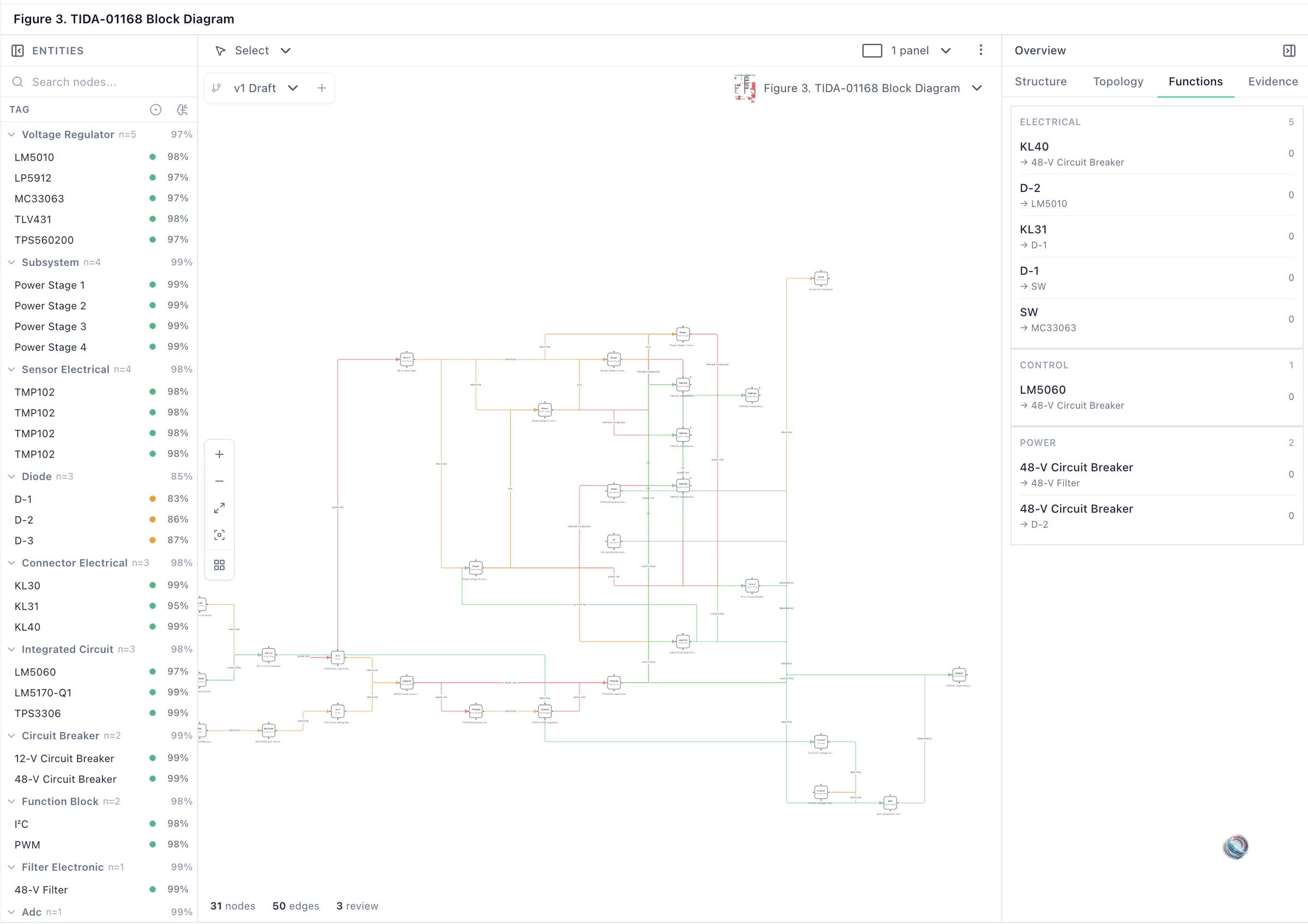The height and width of the screenshot is (924, 1308).
Task: Click in the Search nodes field
Action: pyautogui.click(x=99, y=82)
